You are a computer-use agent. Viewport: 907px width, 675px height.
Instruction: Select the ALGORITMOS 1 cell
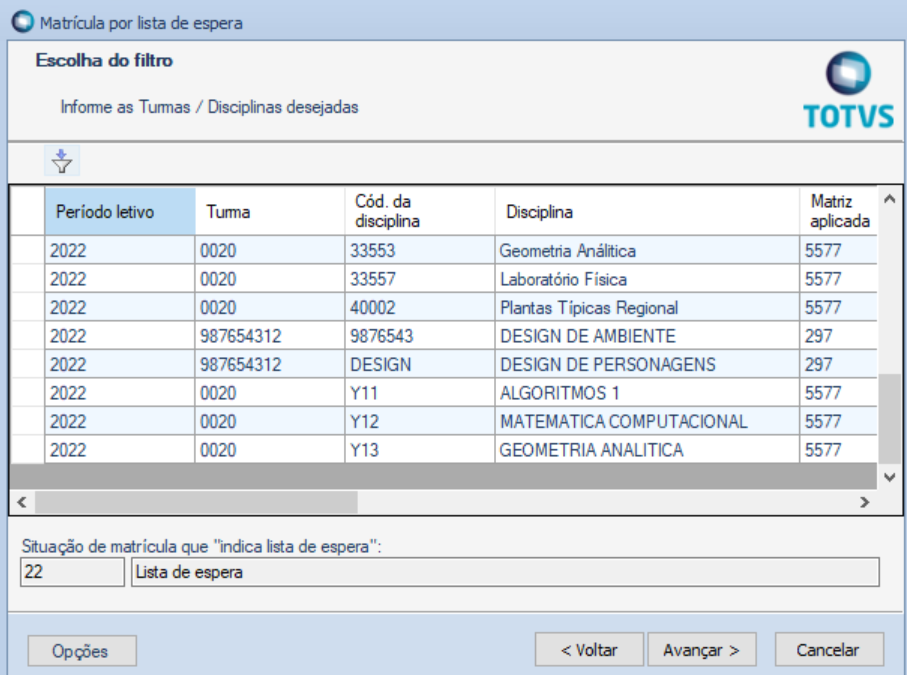click(647, 393)
